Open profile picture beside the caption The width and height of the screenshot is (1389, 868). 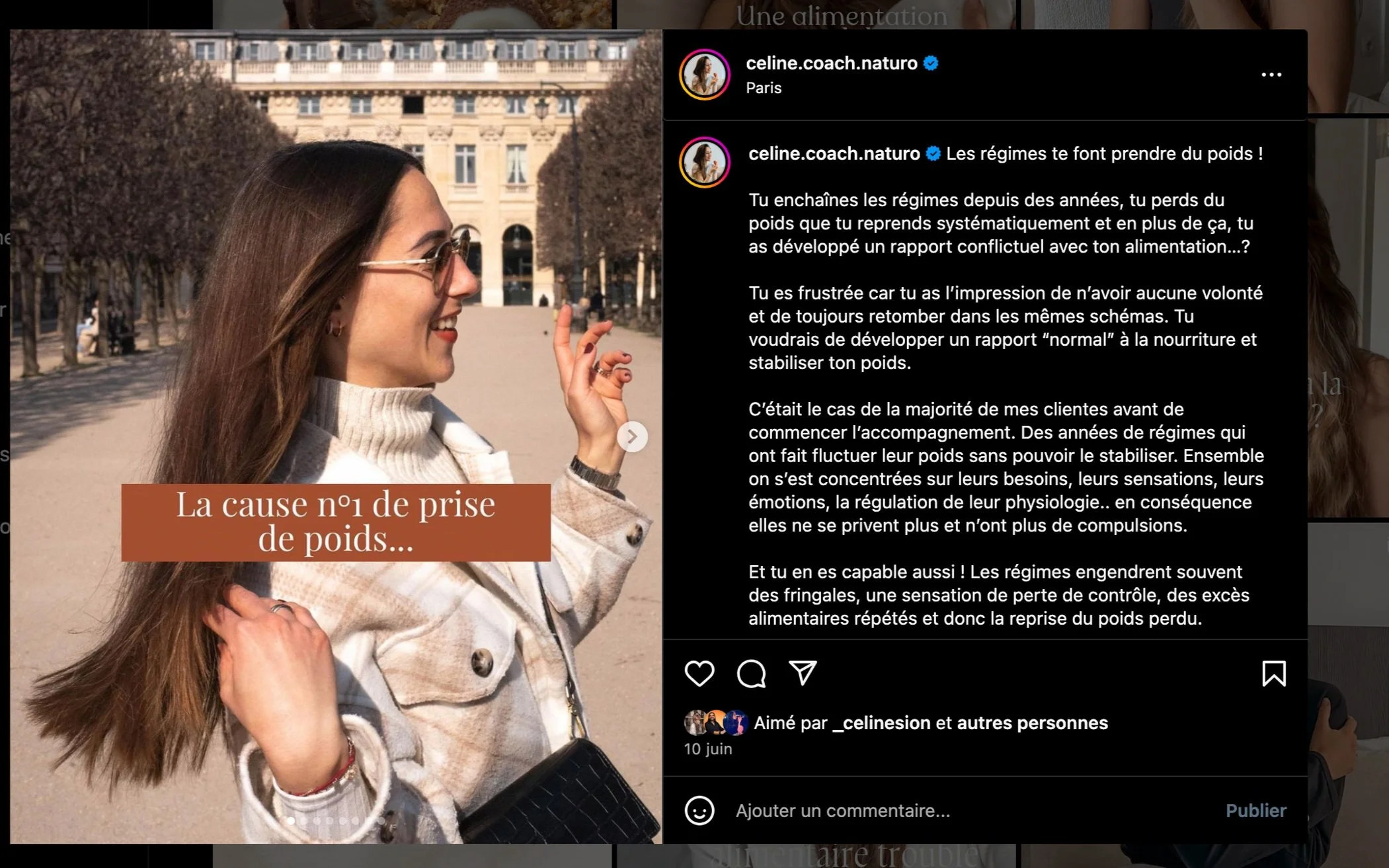(705, 162)
